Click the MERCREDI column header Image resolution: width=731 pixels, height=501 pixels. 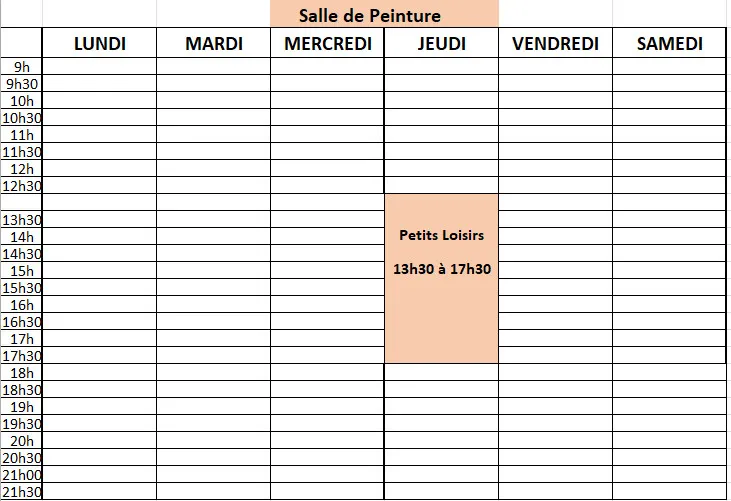tap(327, 43)
